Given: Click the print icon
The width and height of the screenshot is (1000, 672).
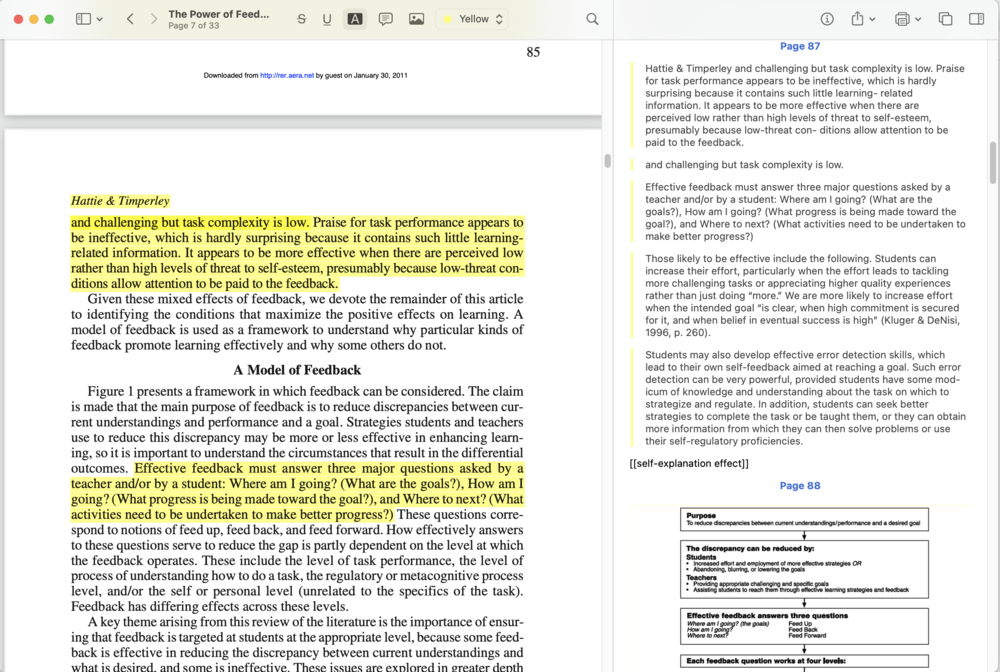Looking at the screenshot, I should click(x=902, y=19).
